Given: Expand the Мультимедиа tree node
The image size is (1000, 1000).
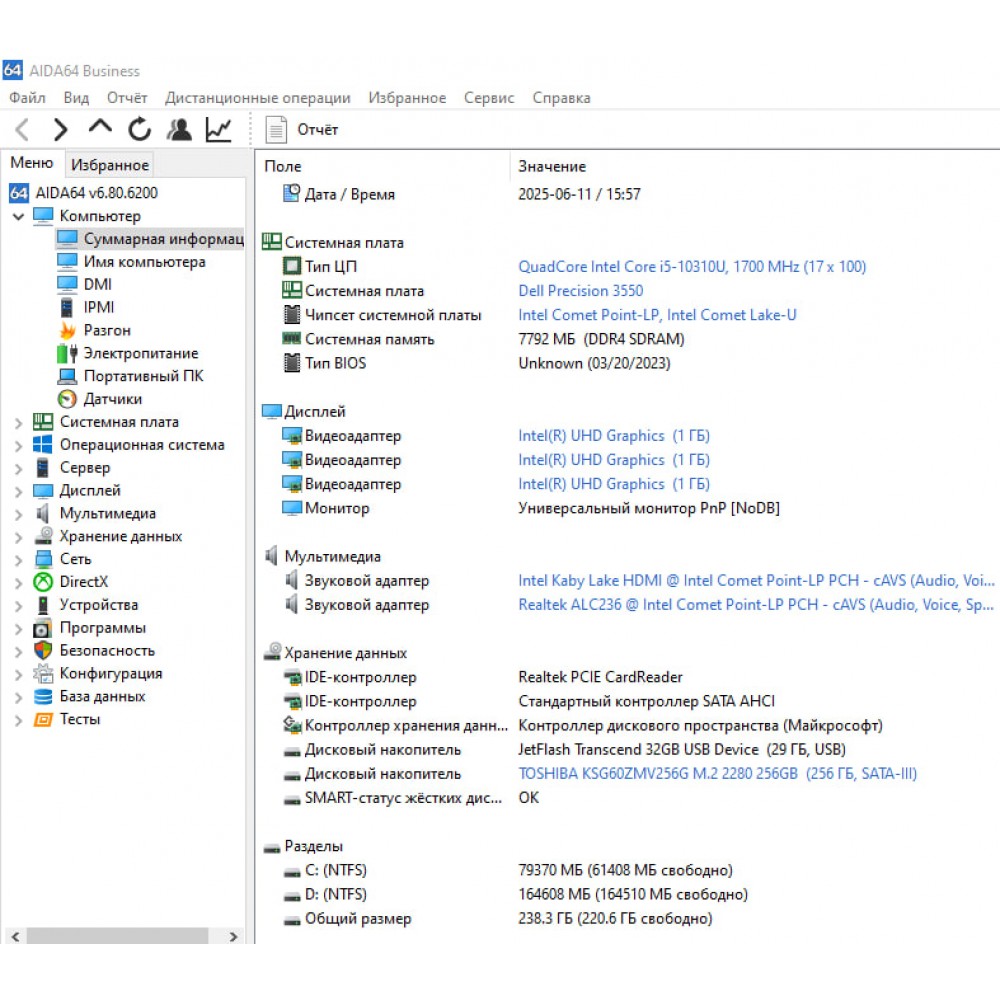Looking at the screenshot, I should (x=18, y=514).
